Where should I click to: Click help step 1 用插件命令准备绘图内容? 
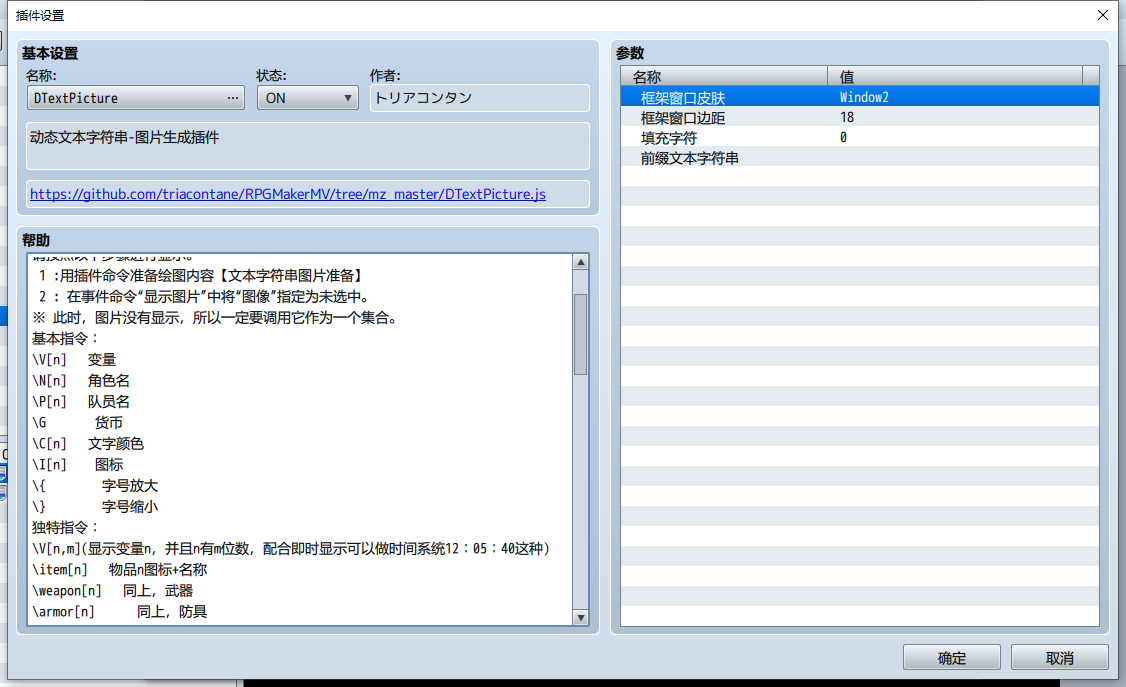[202, 276]
